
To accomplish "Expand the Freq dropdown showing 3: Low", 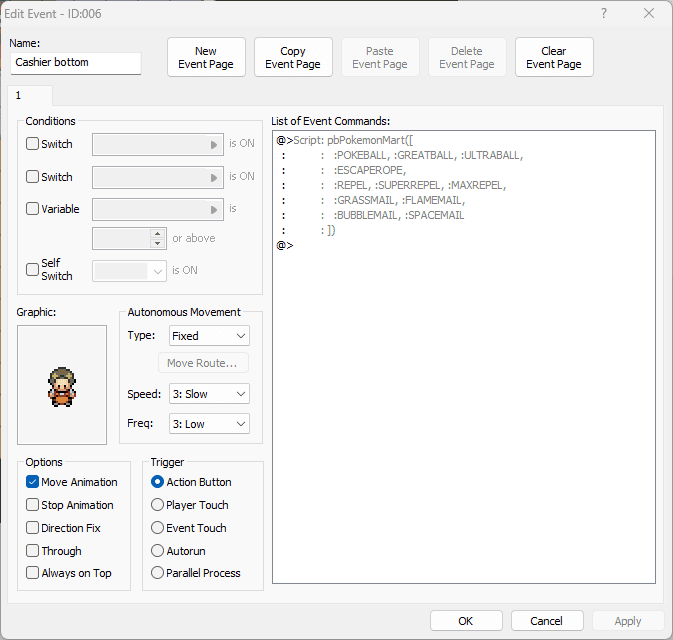I will pyautogui.click(x=209, y=424).
